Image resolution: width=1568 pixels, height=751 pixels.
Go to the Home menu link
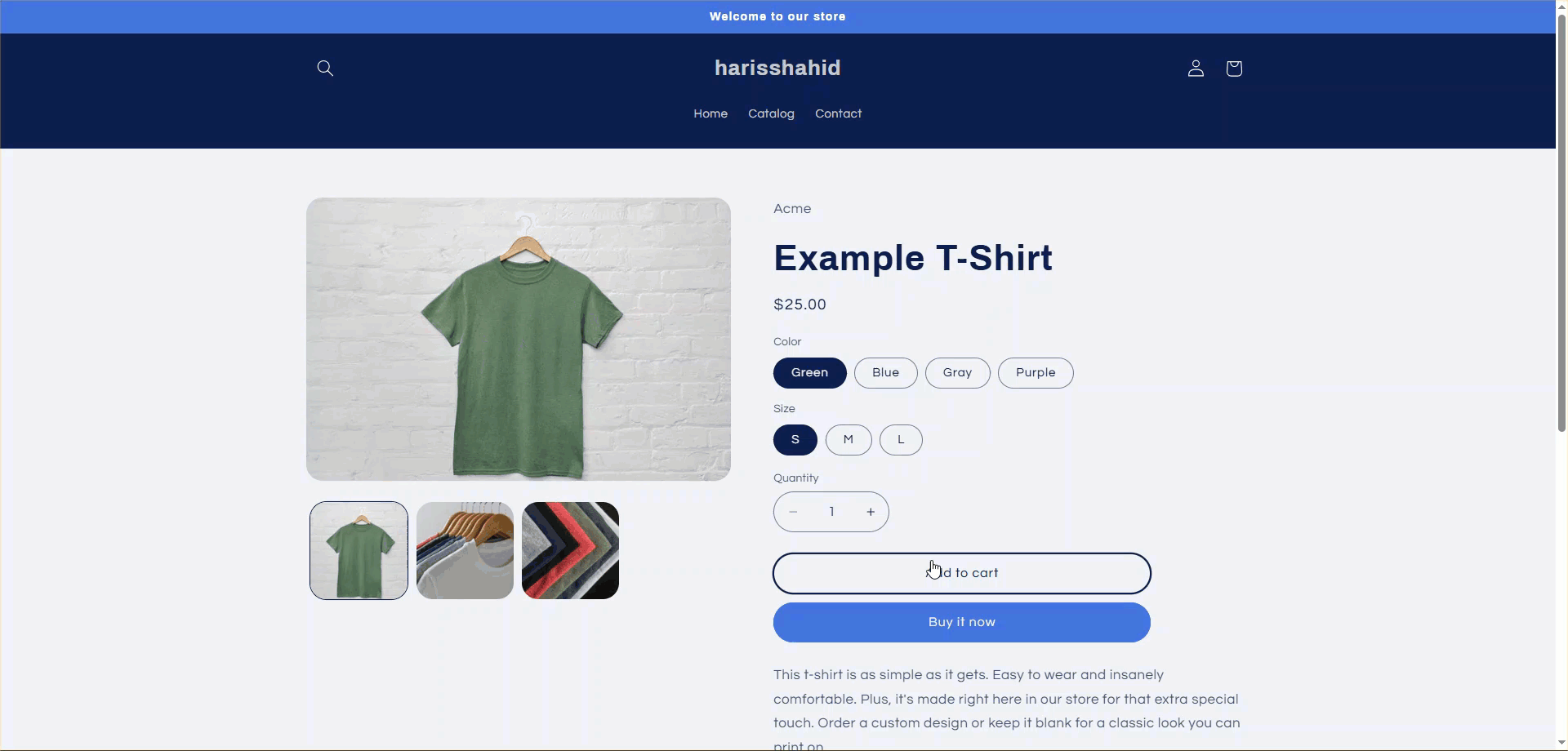[x=710, y=114]
